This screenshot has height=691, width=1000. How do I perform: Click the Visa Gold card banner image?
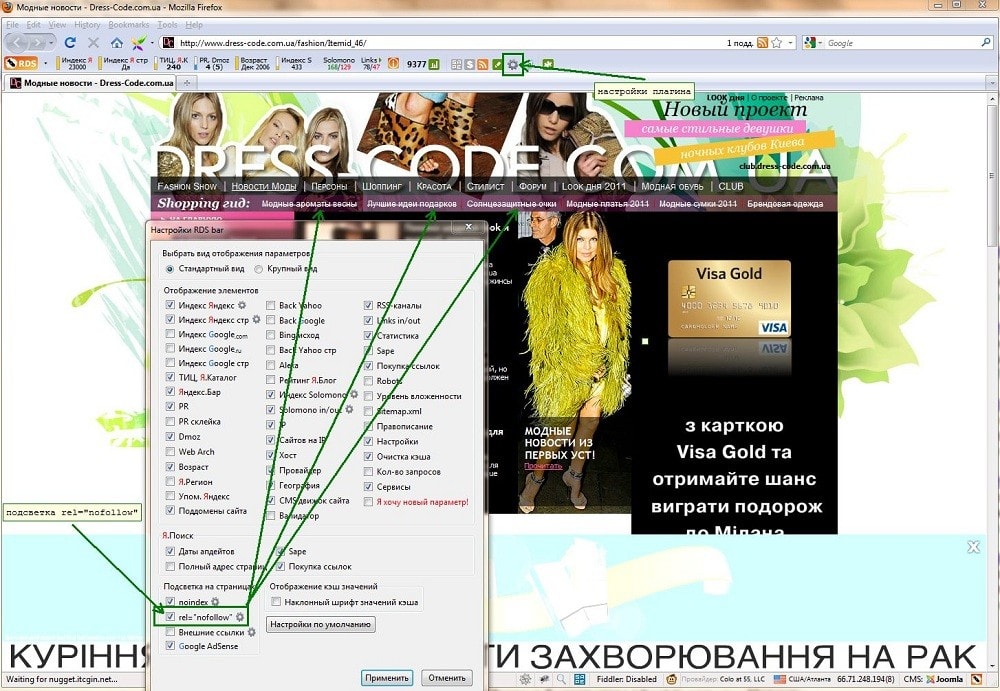[x=729, y=299]
